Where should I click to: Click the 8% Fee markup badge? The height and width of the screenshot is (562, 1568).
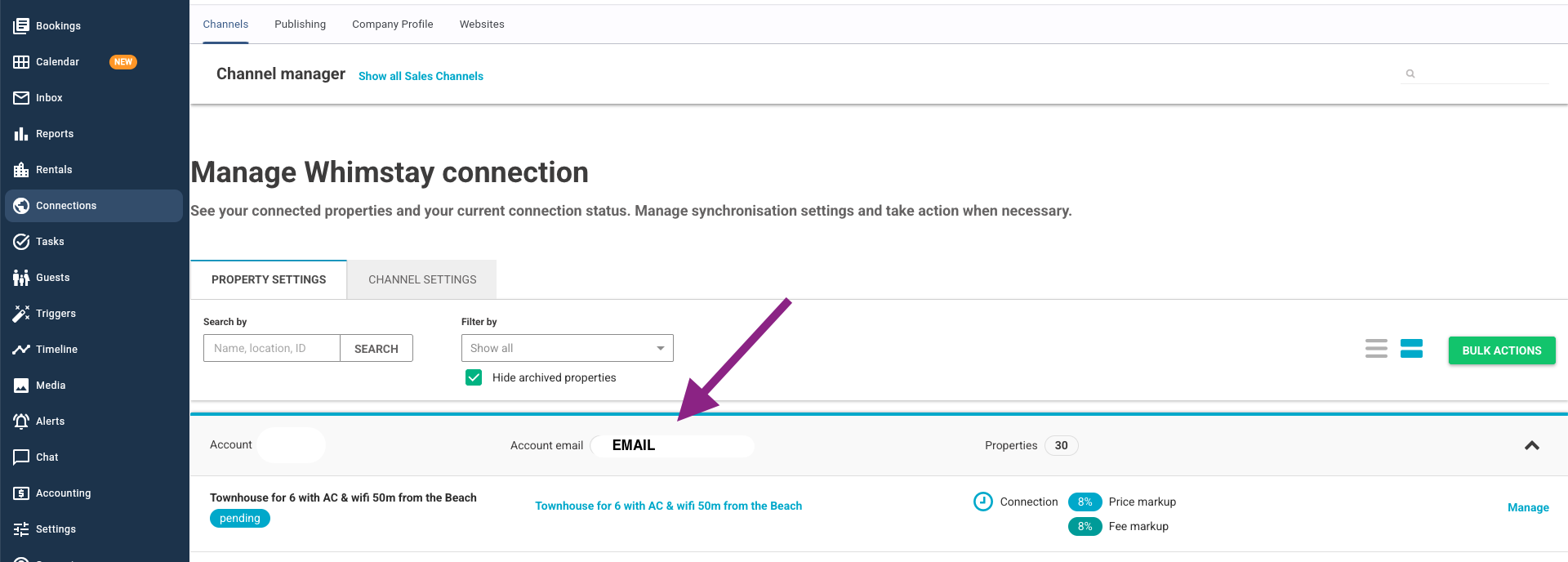(x=1085, y=526)
